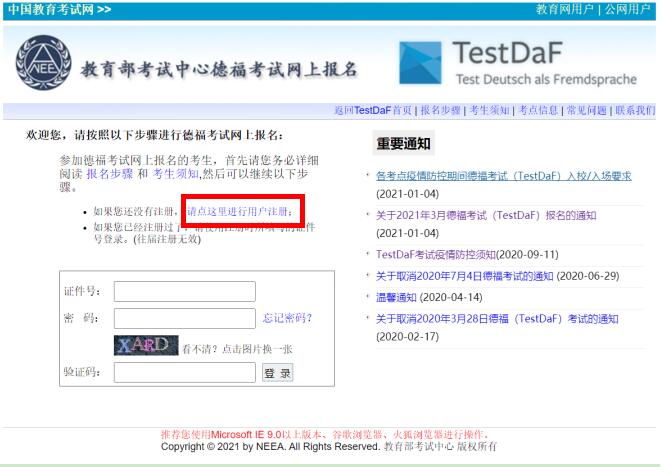662x467 pixels.
Task: Click 请点这里进行用户注册 registration link
Action: [239, 211]
